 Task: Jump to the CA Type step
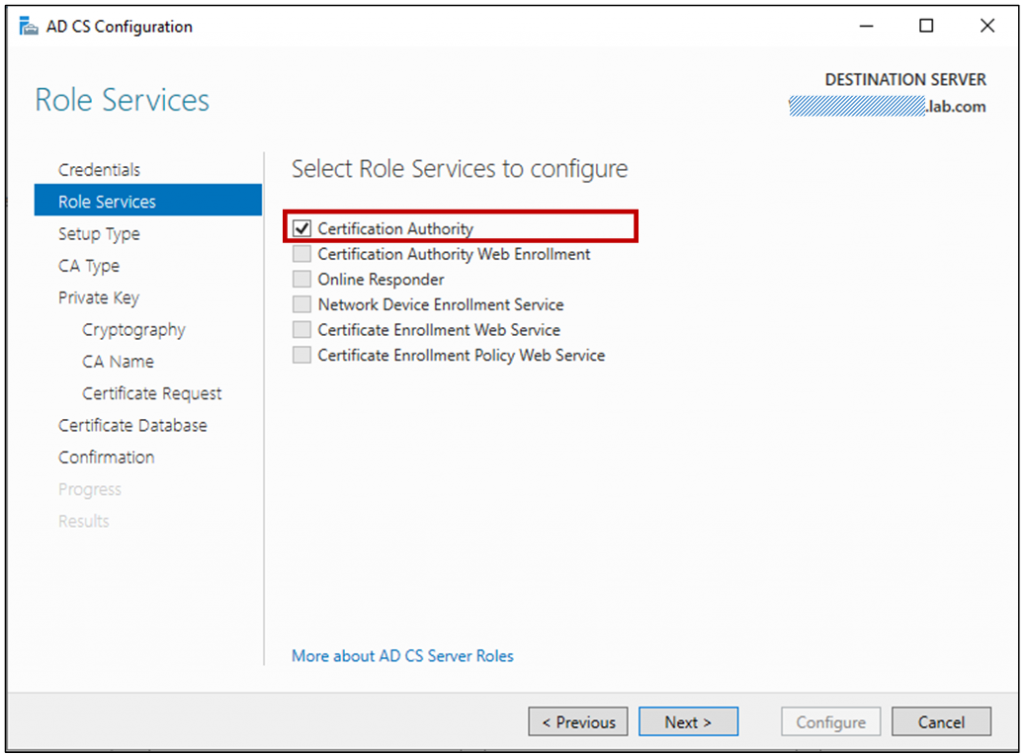(89, 266)
